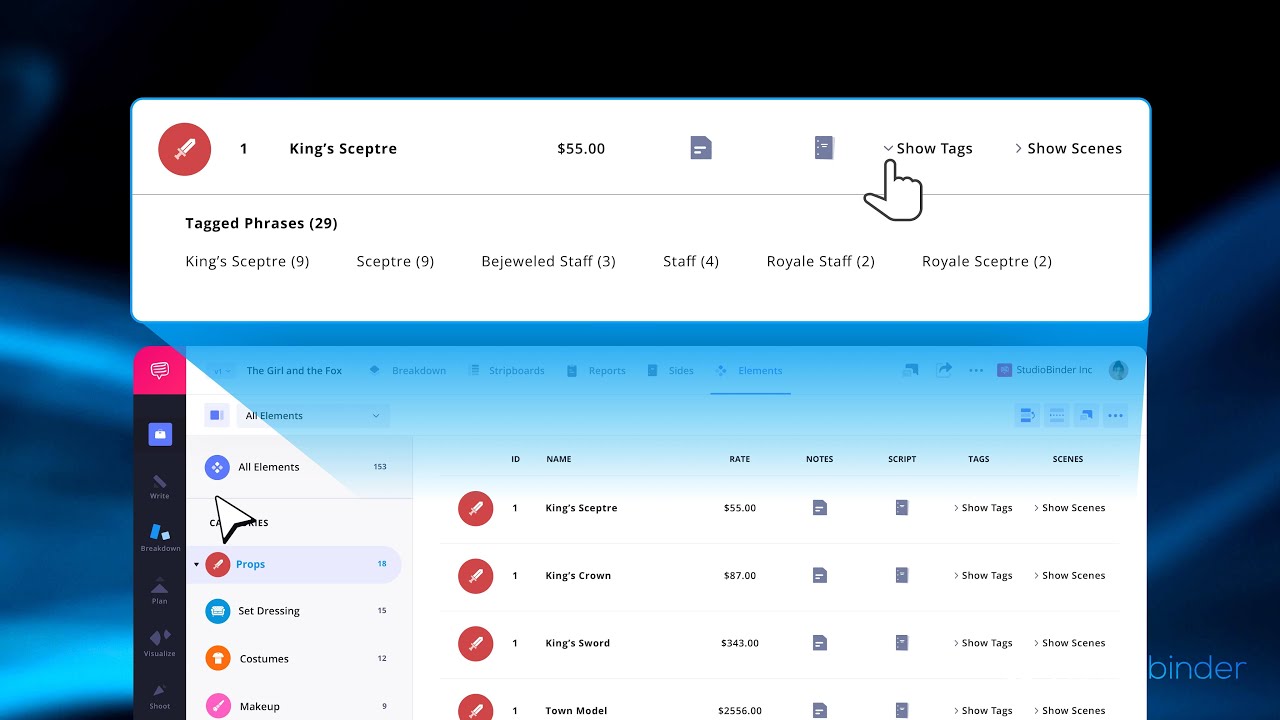Open the Write section in the sidebar

[x=160, y=487]
